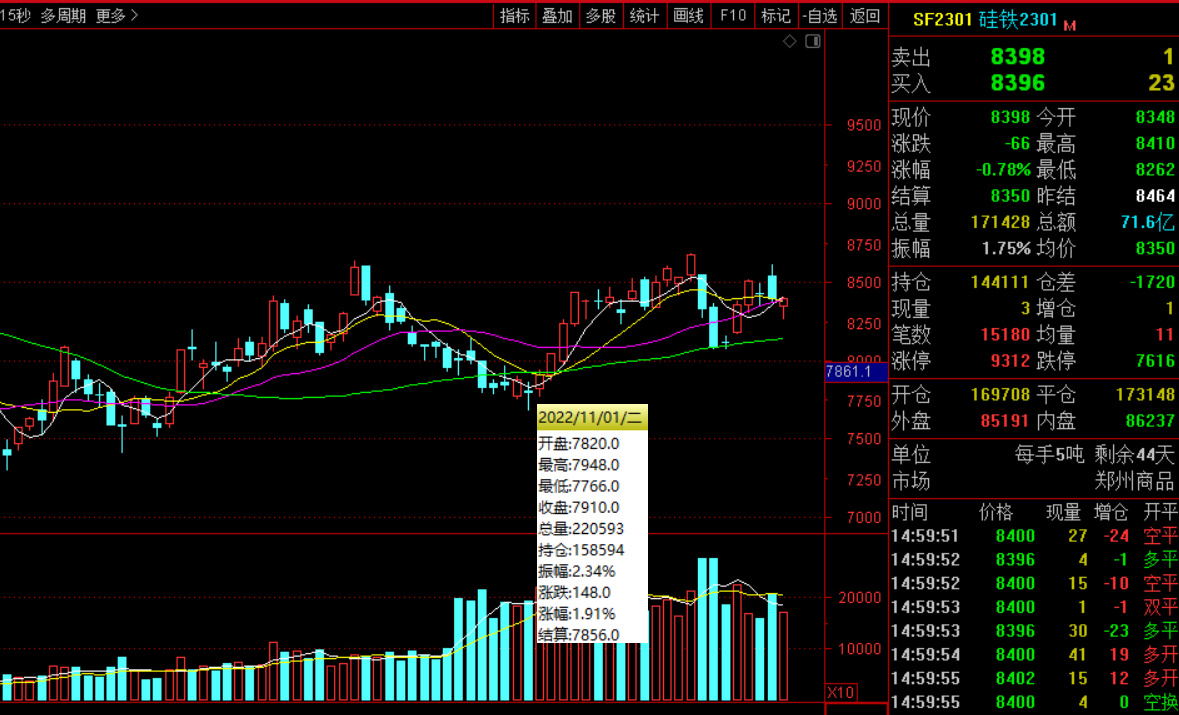Toggle -自选 to remove from watchlist

(819, 15)
